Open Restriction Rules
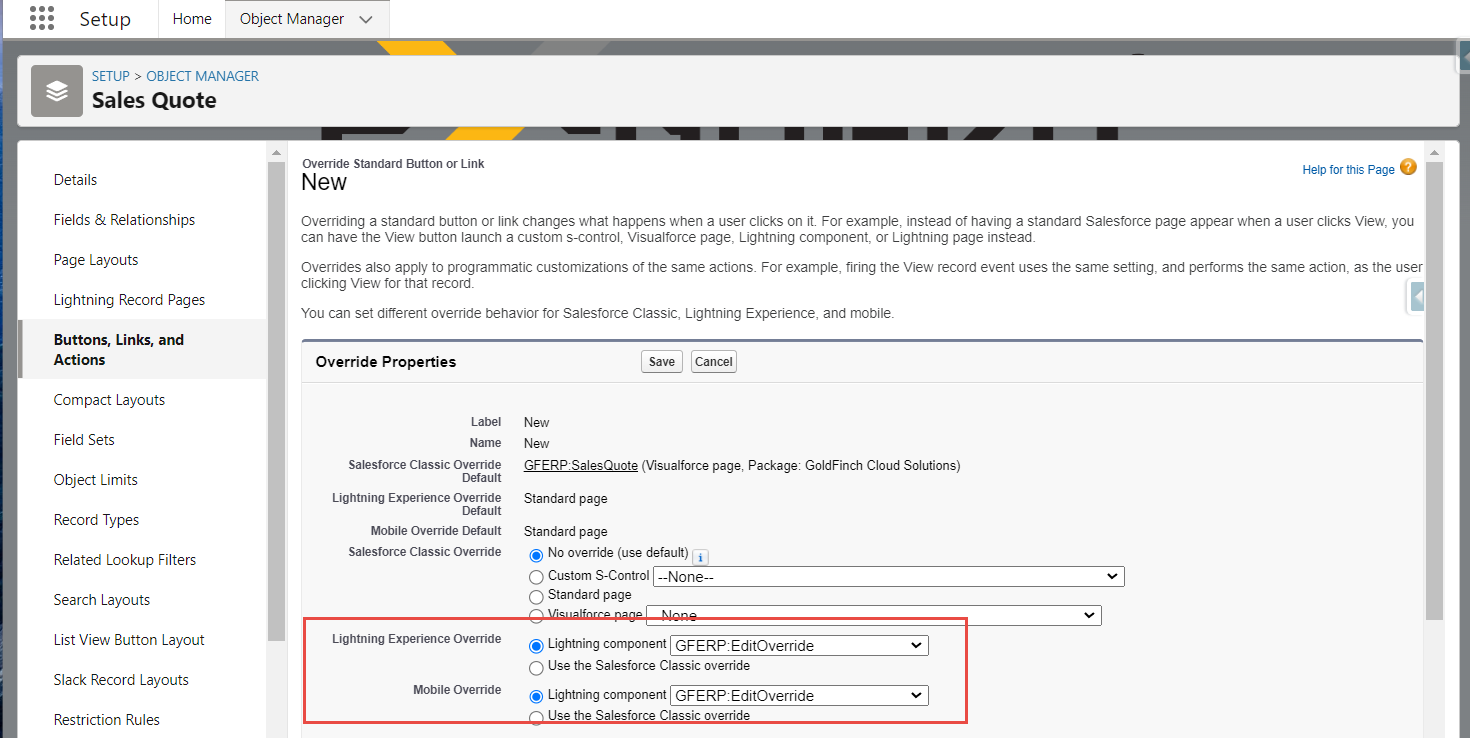1470x738 pixels. click(107, 720)
